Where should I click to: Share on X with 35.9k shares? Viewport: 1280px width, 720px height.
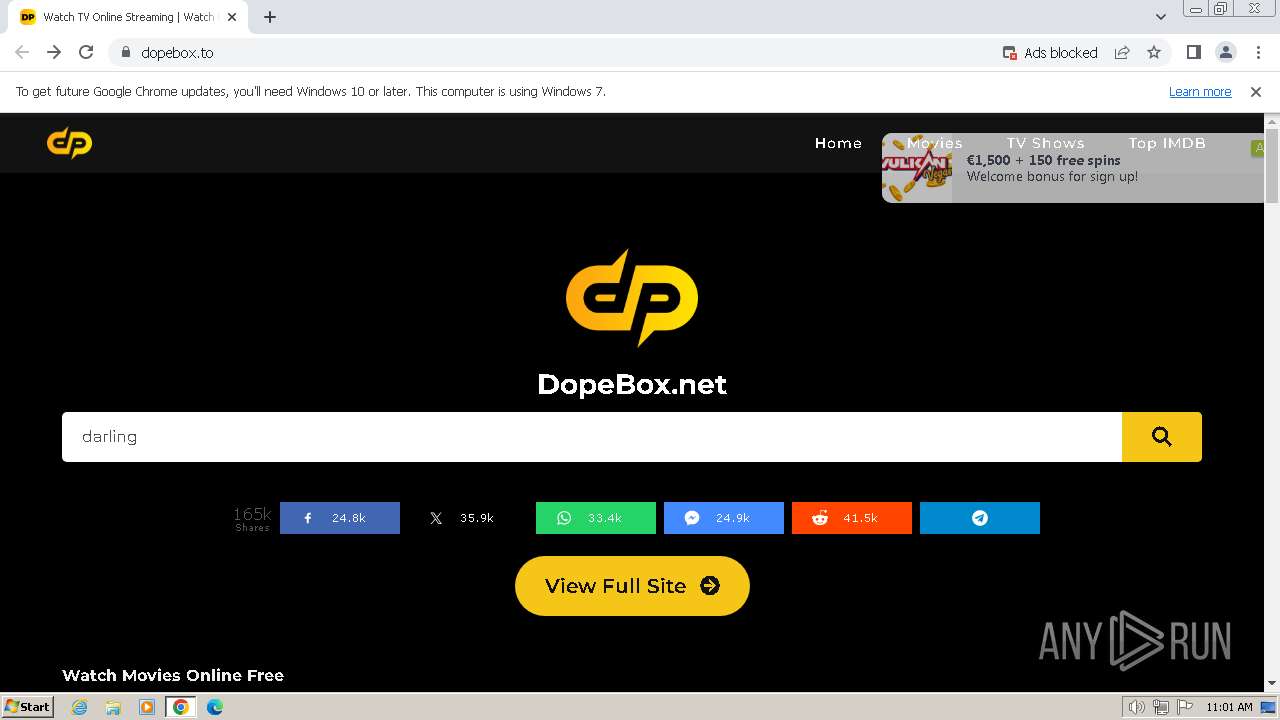tap(468, 518)
